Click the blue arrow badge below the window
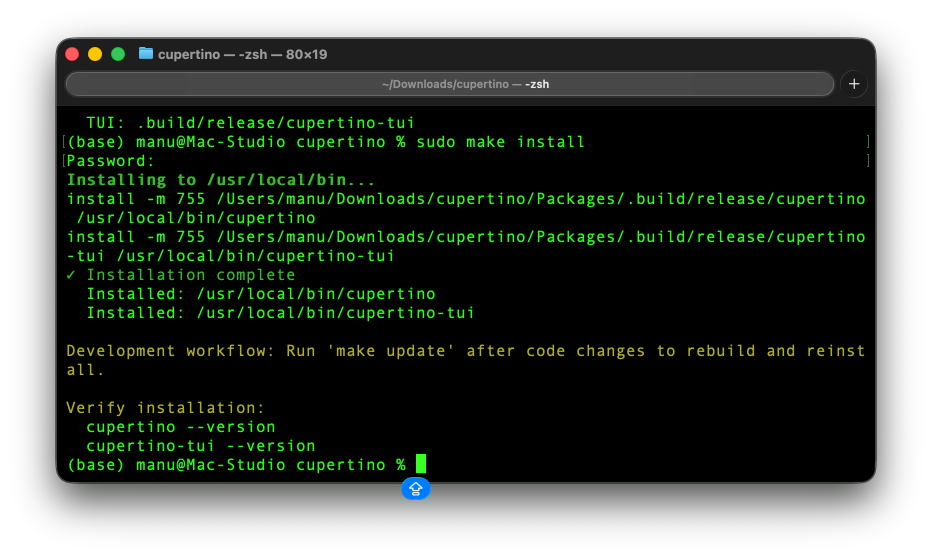 point(416,489)
